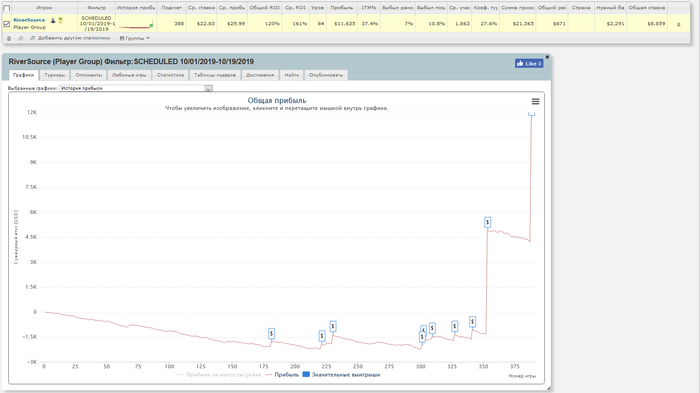Click Добавить другую статистику link
700x393 pixels.
[x=74, y=38]
